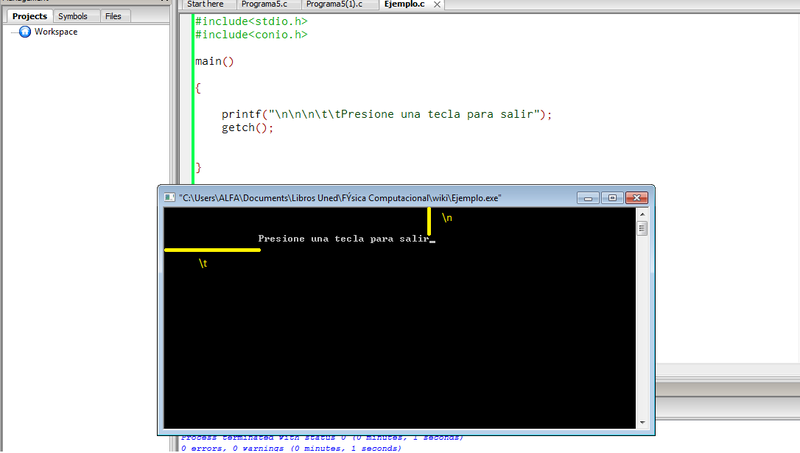Viewport: 800px width, 453px height.
Task: Click the #include<conio.h> code line
Action: 251,35
